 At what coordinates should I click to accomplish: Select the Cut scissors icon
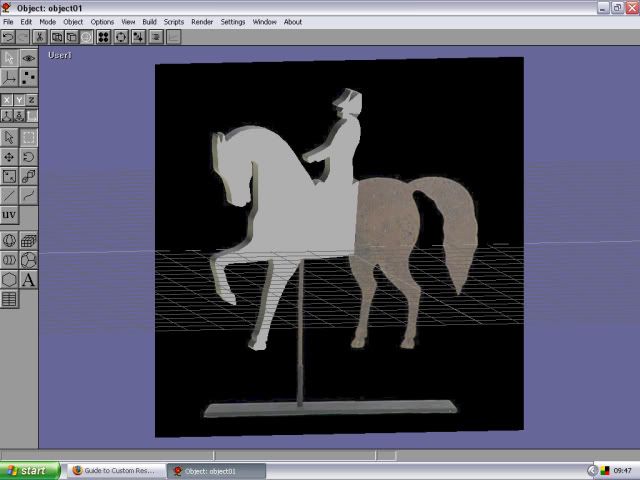coord(40,37)
